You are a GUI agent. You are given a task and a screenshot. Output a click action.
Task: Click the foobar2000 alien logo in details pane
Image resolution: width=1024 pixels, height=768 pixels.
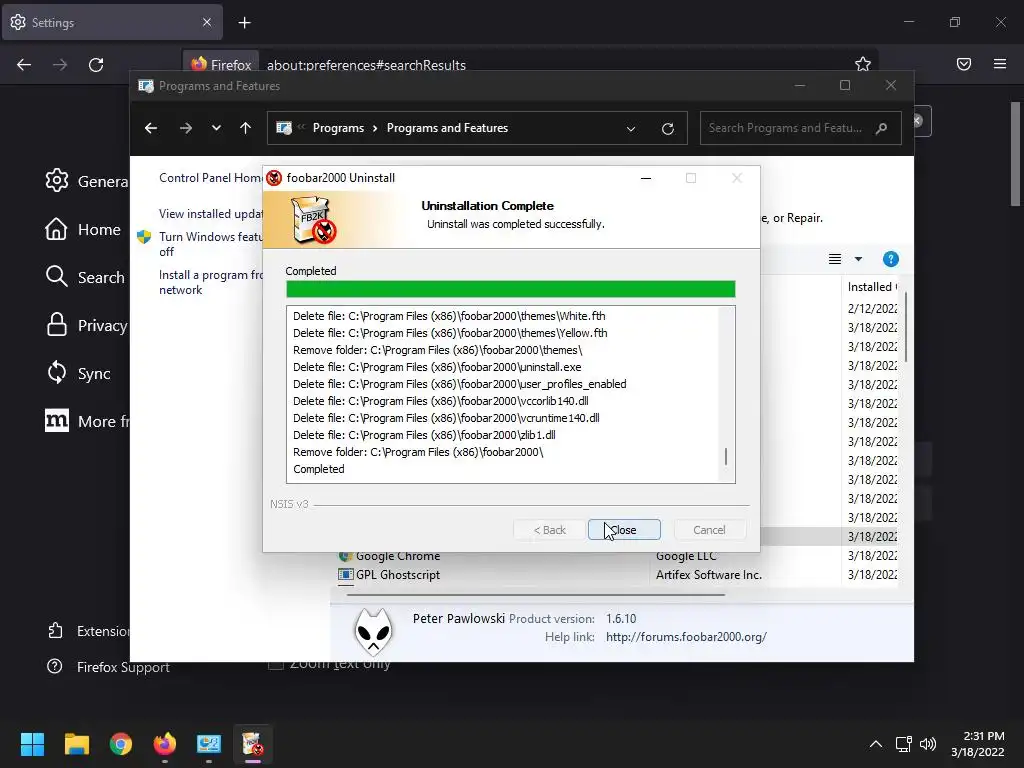point(373,632)
